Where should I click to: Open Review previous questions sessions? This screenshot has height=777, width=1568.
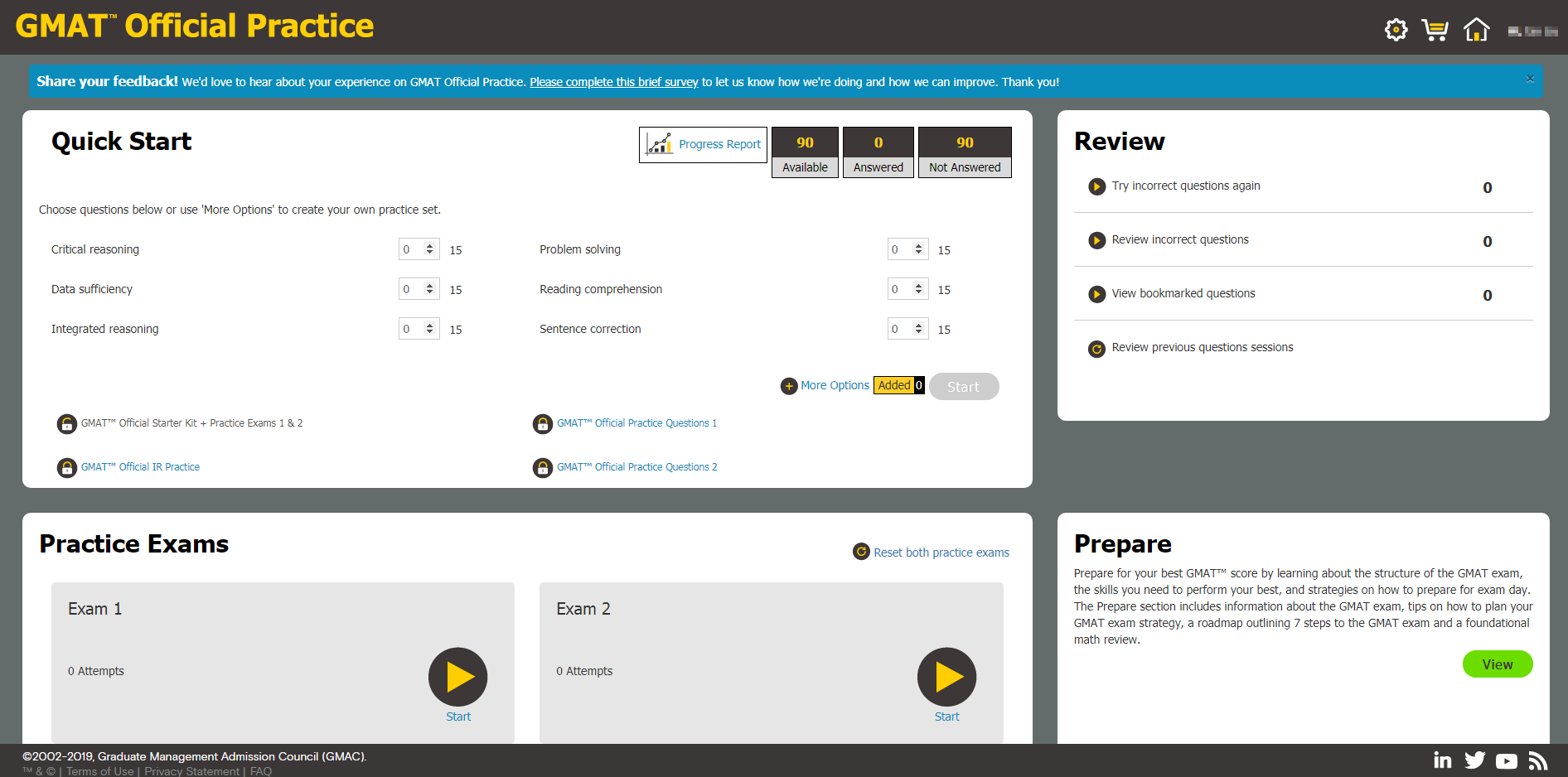[1203, 347]
